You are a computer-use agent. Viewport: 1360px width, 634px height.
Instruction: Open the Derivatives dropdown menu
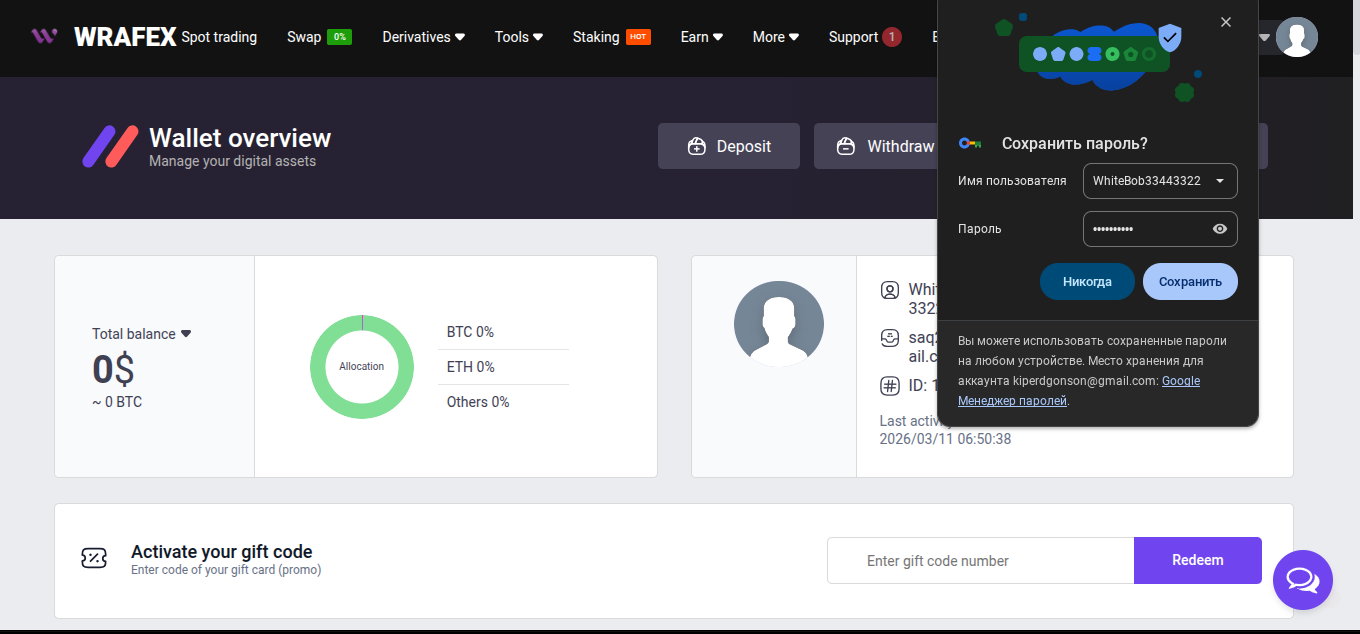click(x=423, y=37)
